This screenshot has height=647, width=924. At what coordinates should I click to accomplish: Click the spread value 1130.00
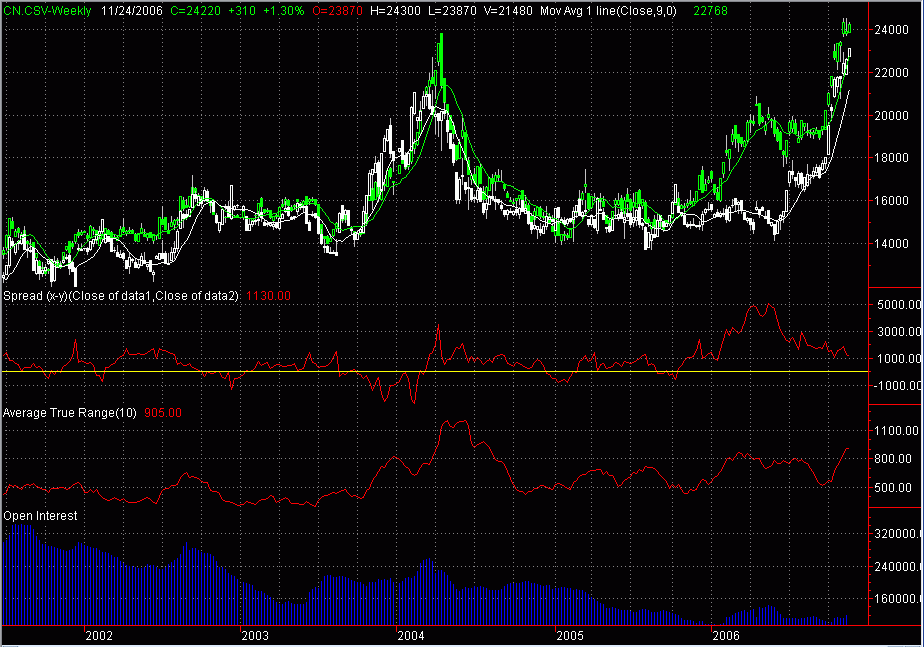tap(268, 296)
